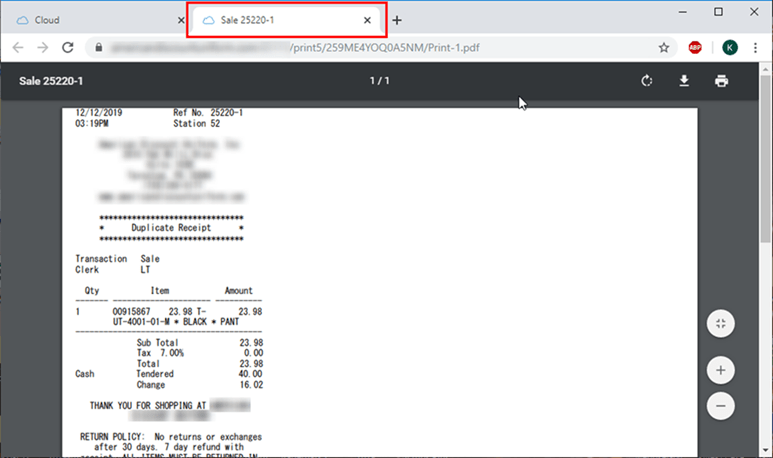Maximize the browser window

coord(719,12)
